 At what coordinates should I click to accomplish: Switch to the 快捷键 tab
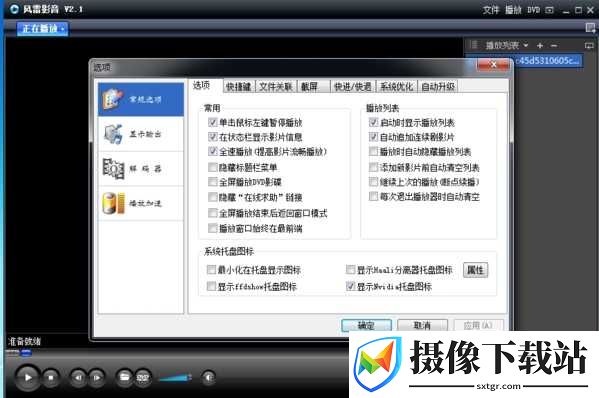pos(239,87)
